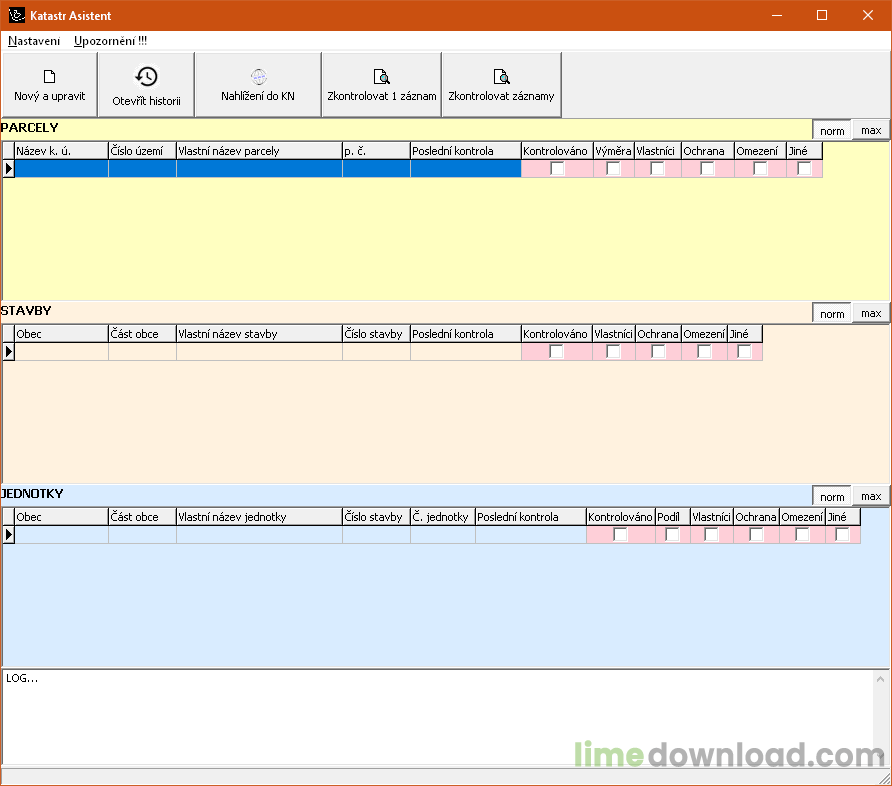Run Zkontrolovat záznamy for all records
The width and height of the screenshot is (892, 786).
tap(501, 77)
